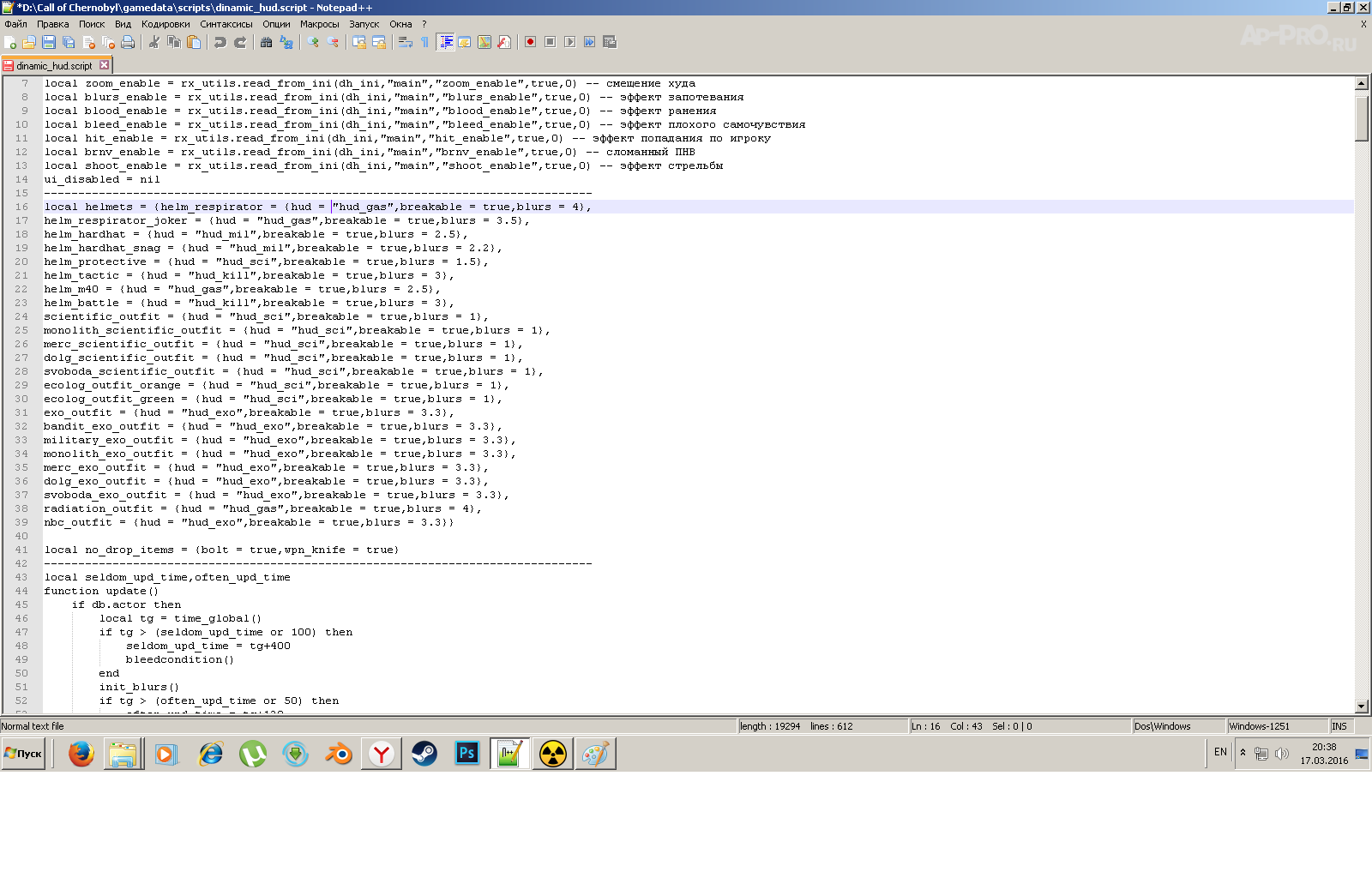This screenshot has height=878, width=1372.
Task: Click the Undo arrow icon
Action: [x=220, y=42]
